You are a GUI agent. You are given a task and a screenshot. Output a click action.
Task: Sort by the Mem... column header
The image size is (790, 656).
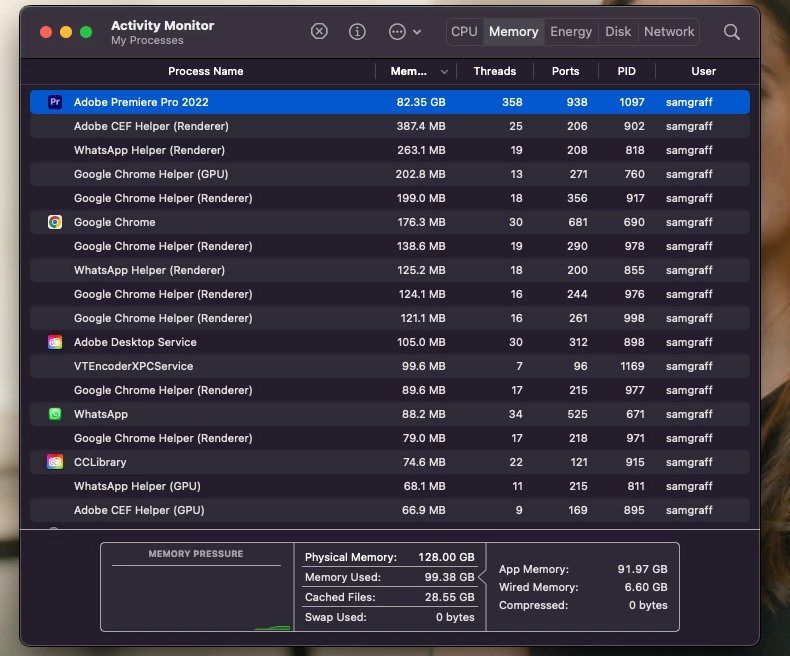(x=409, y=72)
